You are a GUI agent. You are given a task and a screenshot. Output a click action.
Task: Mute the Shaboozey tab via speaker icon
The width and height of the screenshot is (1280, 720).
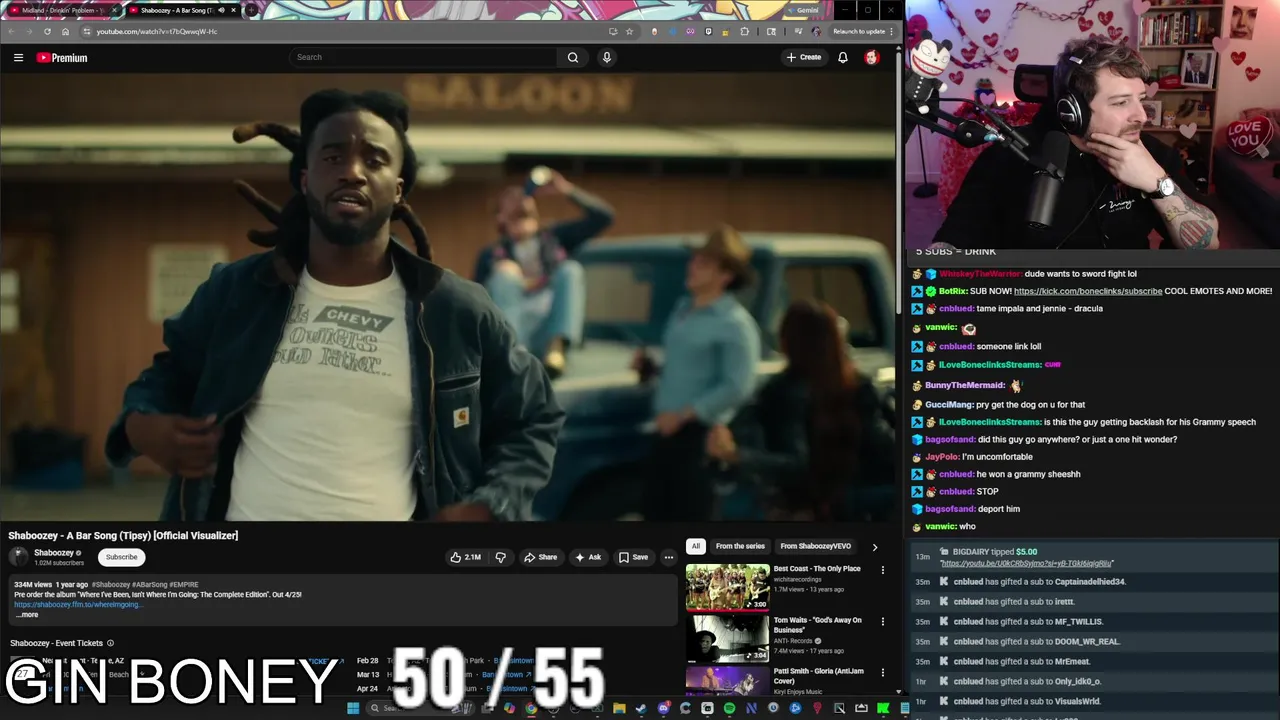click(221, 10)
